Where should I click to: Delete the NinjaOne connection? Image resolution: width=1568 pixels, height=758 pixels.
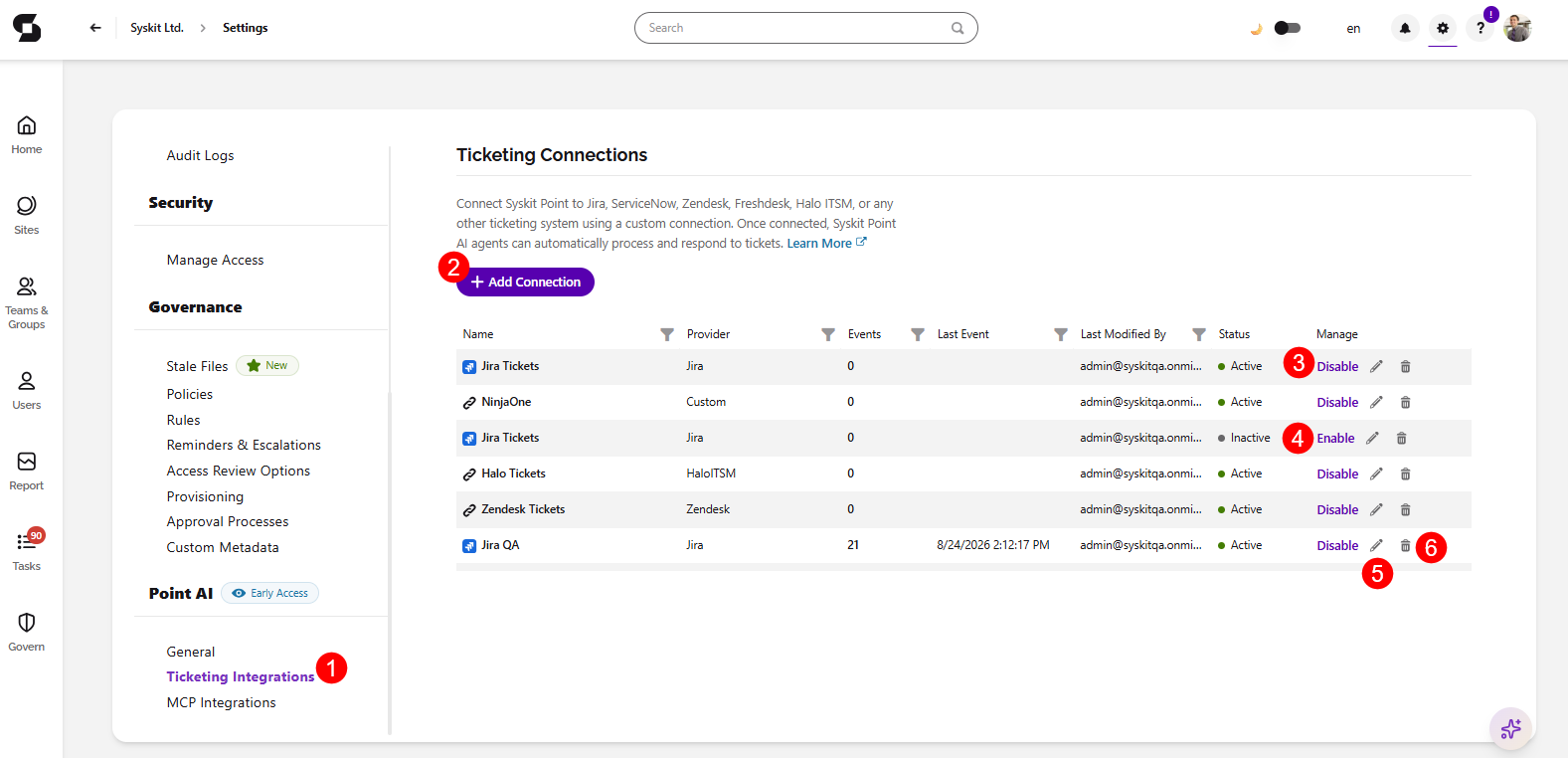(1405, 402)
